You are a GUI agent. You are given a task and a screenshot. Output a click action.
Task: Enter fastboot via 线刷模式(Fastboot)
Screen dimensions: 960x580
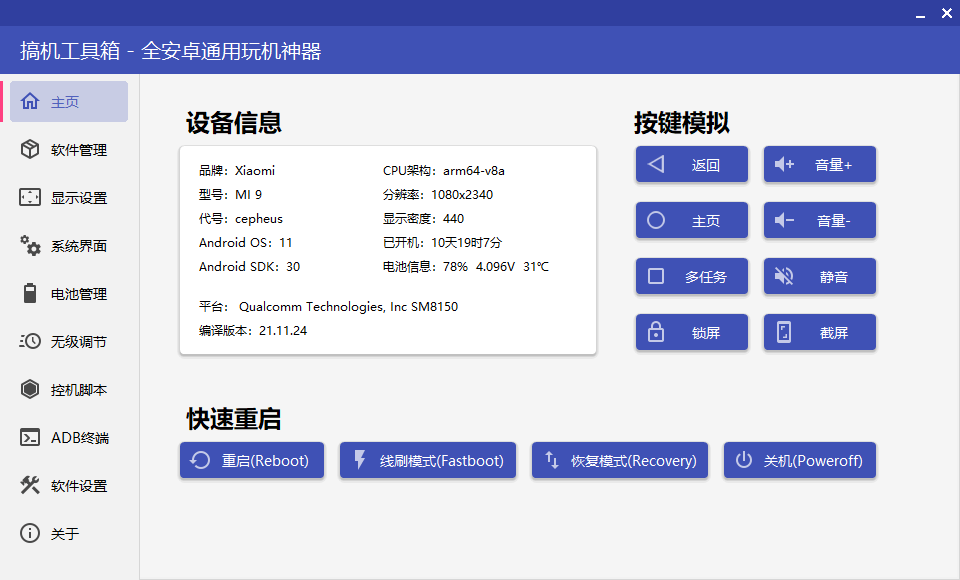[427, 460]
